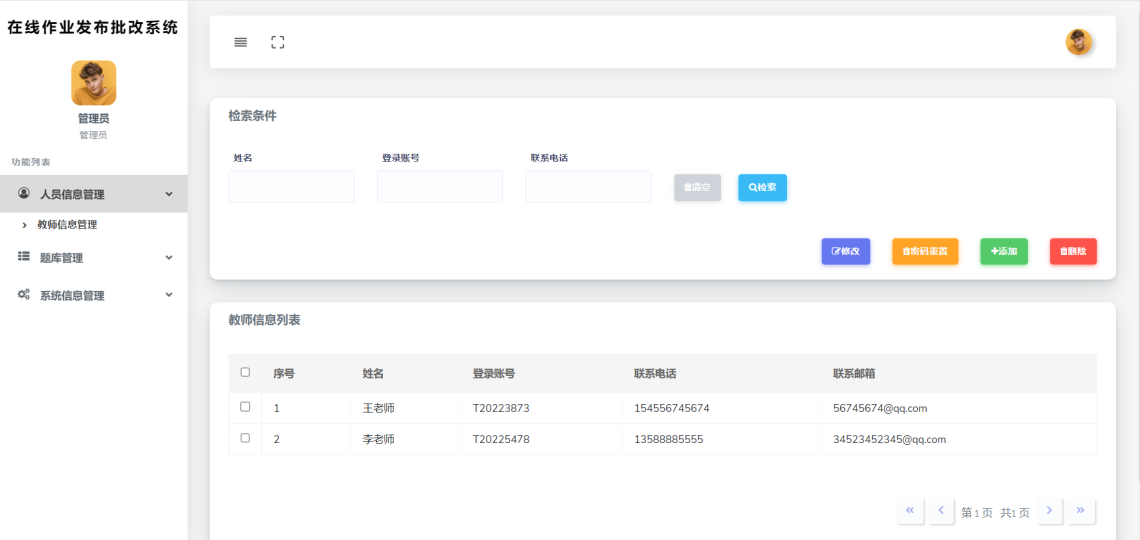Click the gray 清空 button

click(x=697, y=188)
